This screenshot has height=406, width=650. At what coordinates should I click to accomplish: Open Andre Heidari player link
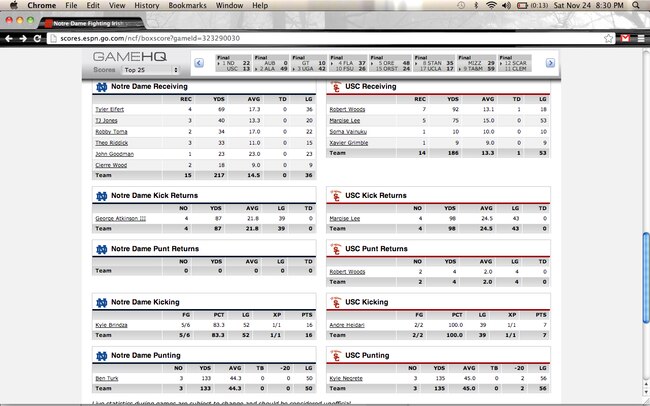(x=347, y=325)
